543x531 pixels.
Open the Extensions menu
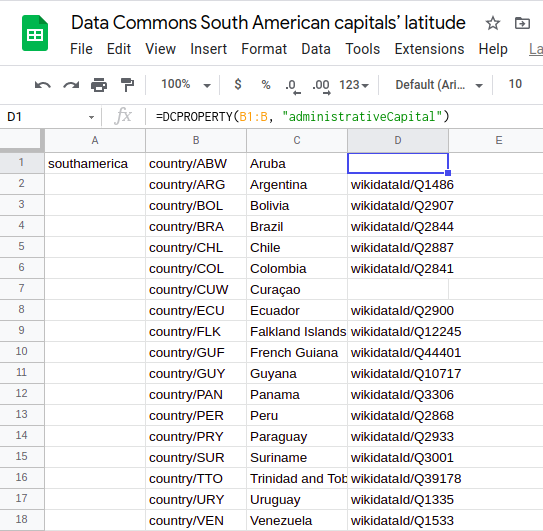(x=429, y=49)
